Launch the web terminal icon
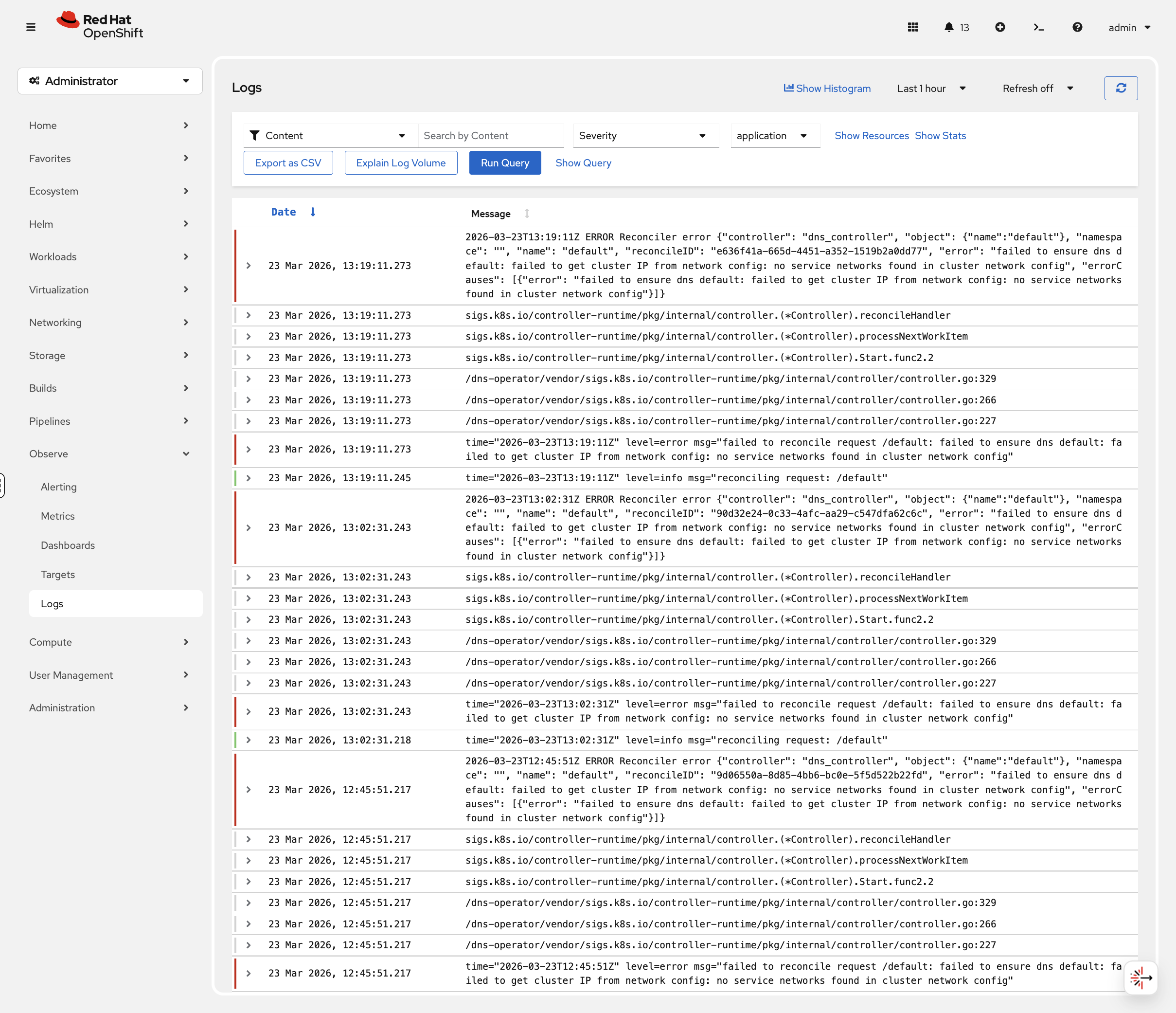This screenshot has height=1013, width=1176. [1039, 27]
